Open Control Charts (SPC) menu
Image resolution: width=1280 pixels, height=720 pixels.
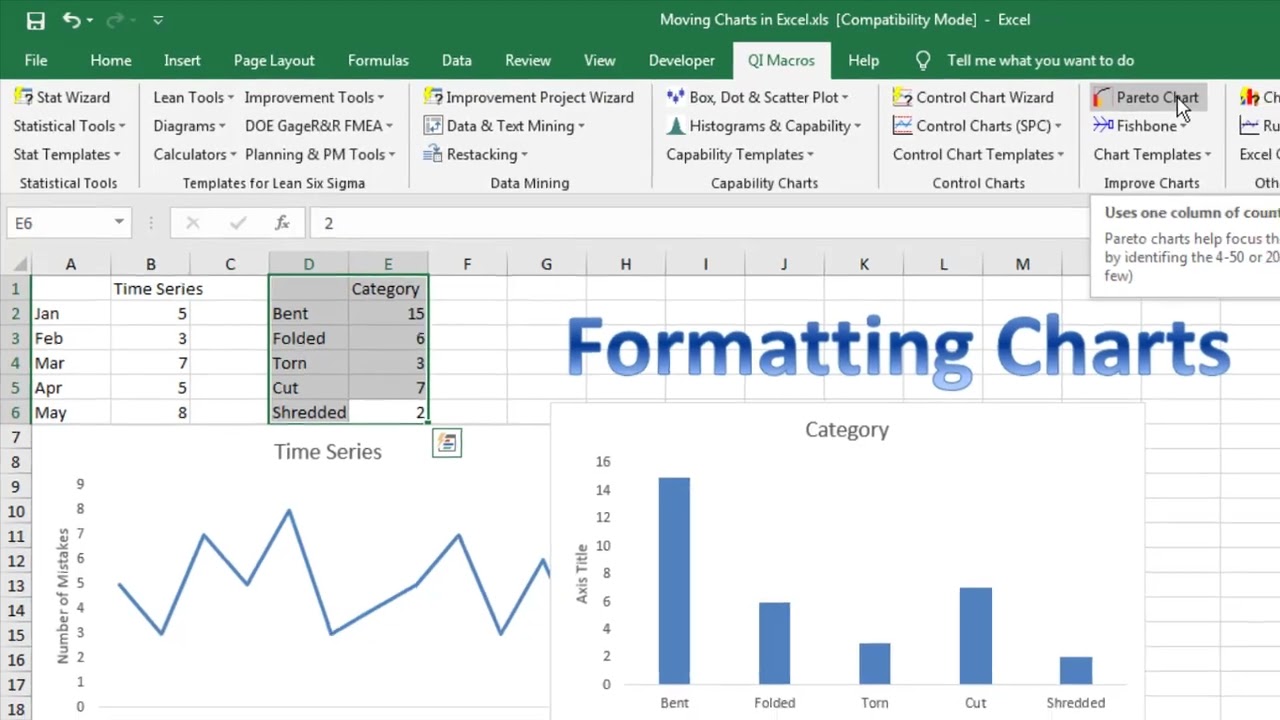point(977,126)
